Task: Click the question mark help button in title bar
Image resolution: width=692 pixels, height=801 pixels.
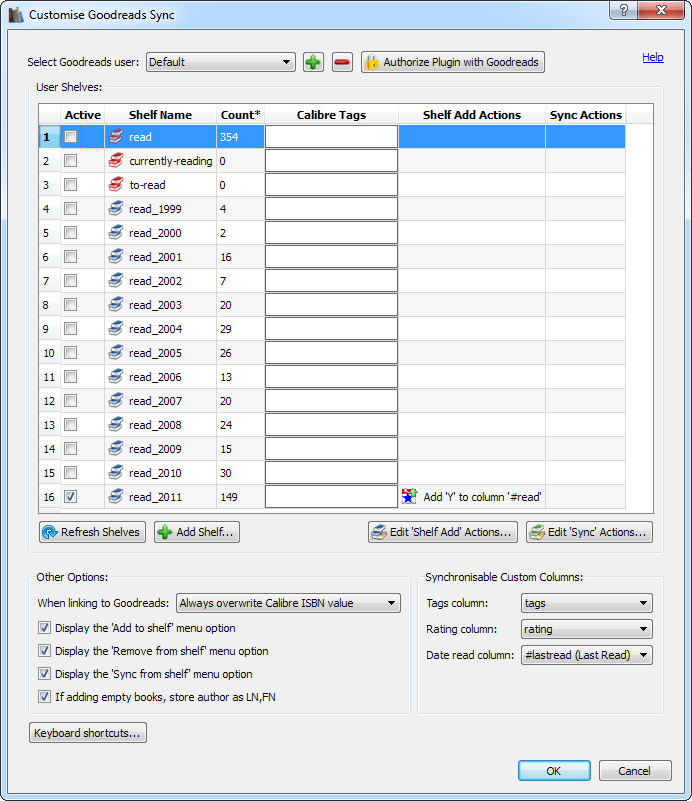Action: pyautogui.click(x=624, y=10)
